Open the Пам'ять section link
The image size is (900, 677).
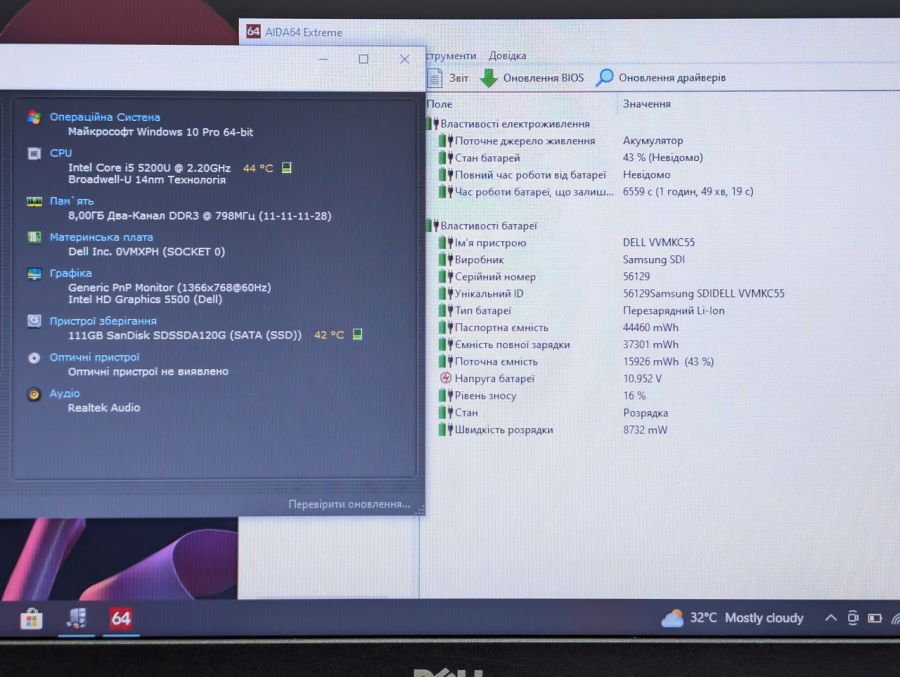coord(71,201)
